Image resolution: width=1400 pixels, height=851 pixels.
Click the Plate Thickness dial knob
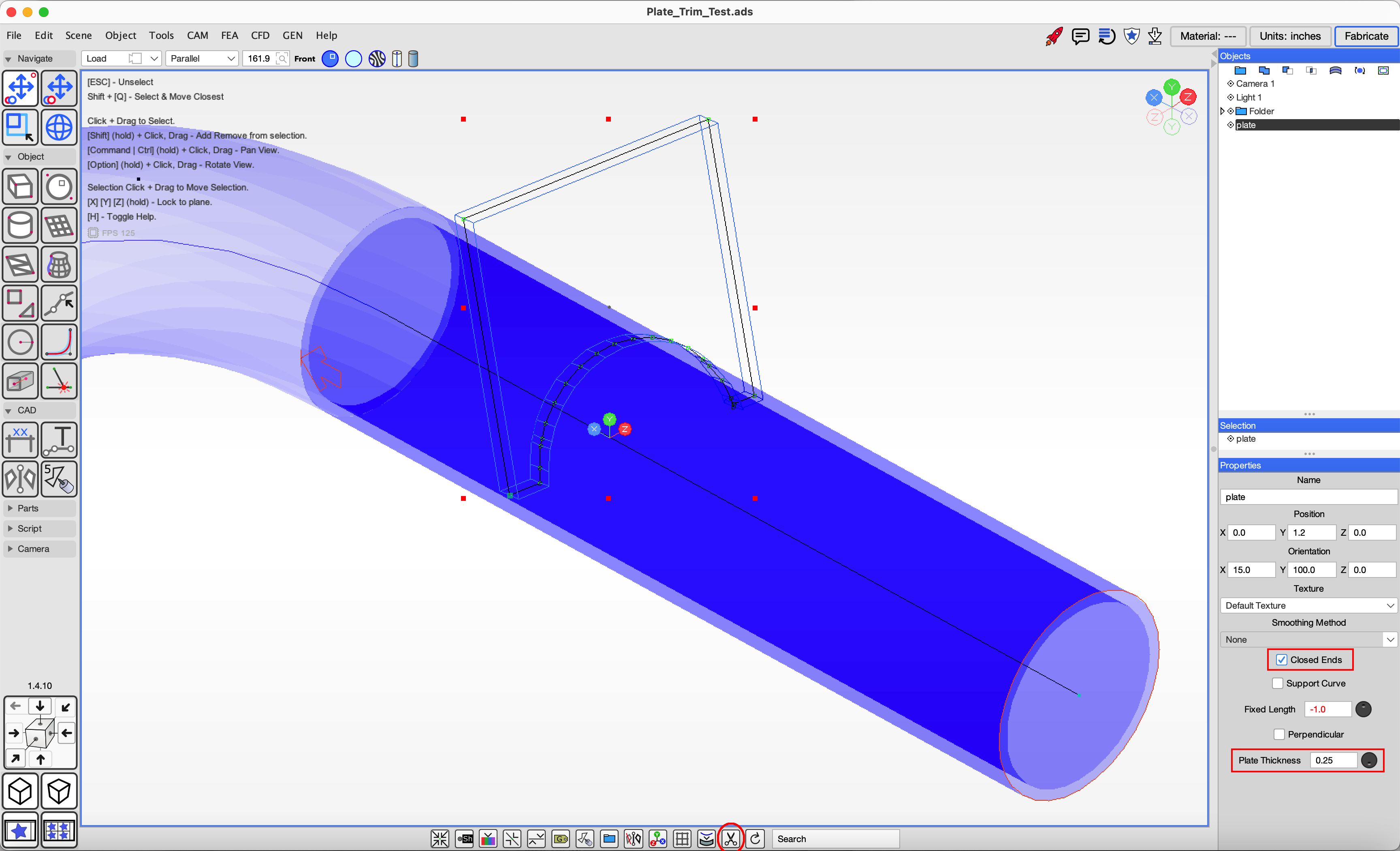(1369, 760)
